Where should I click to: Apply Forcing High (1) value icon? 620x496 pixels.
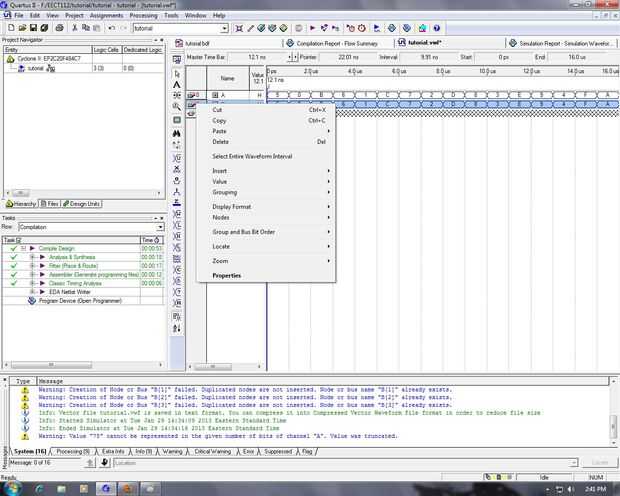point(177,191)
